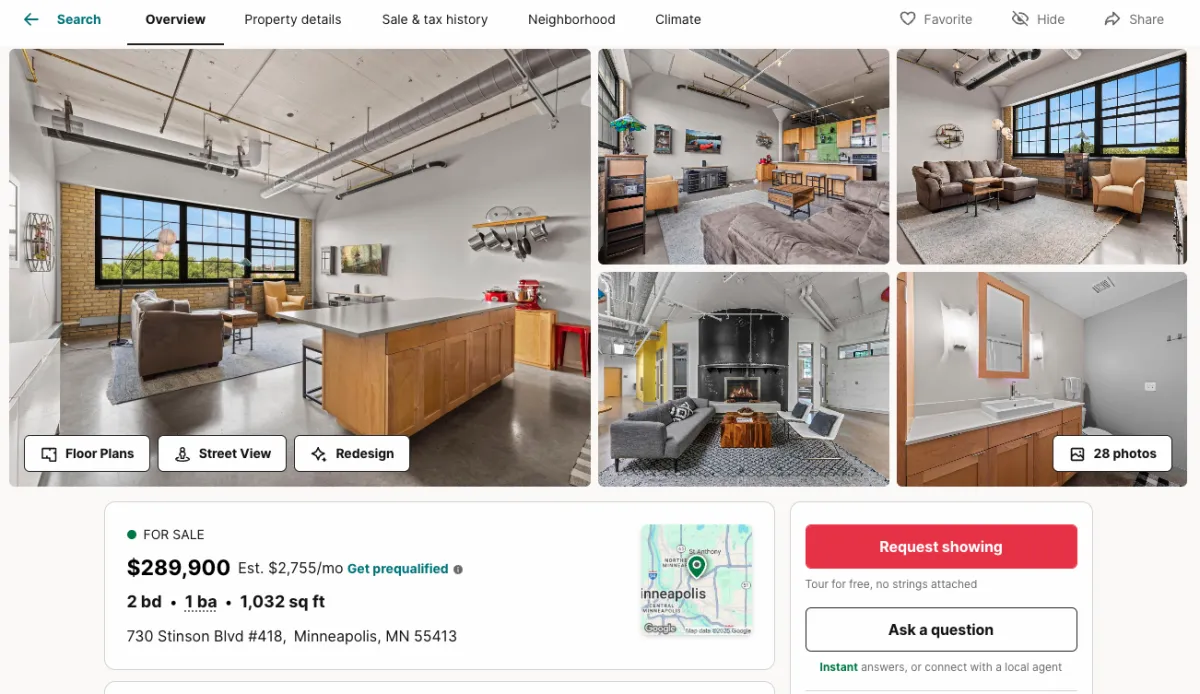Favorite this listing with the heart icon
The width and height of the screenshot is (1200, 694).
coord(908,19)
